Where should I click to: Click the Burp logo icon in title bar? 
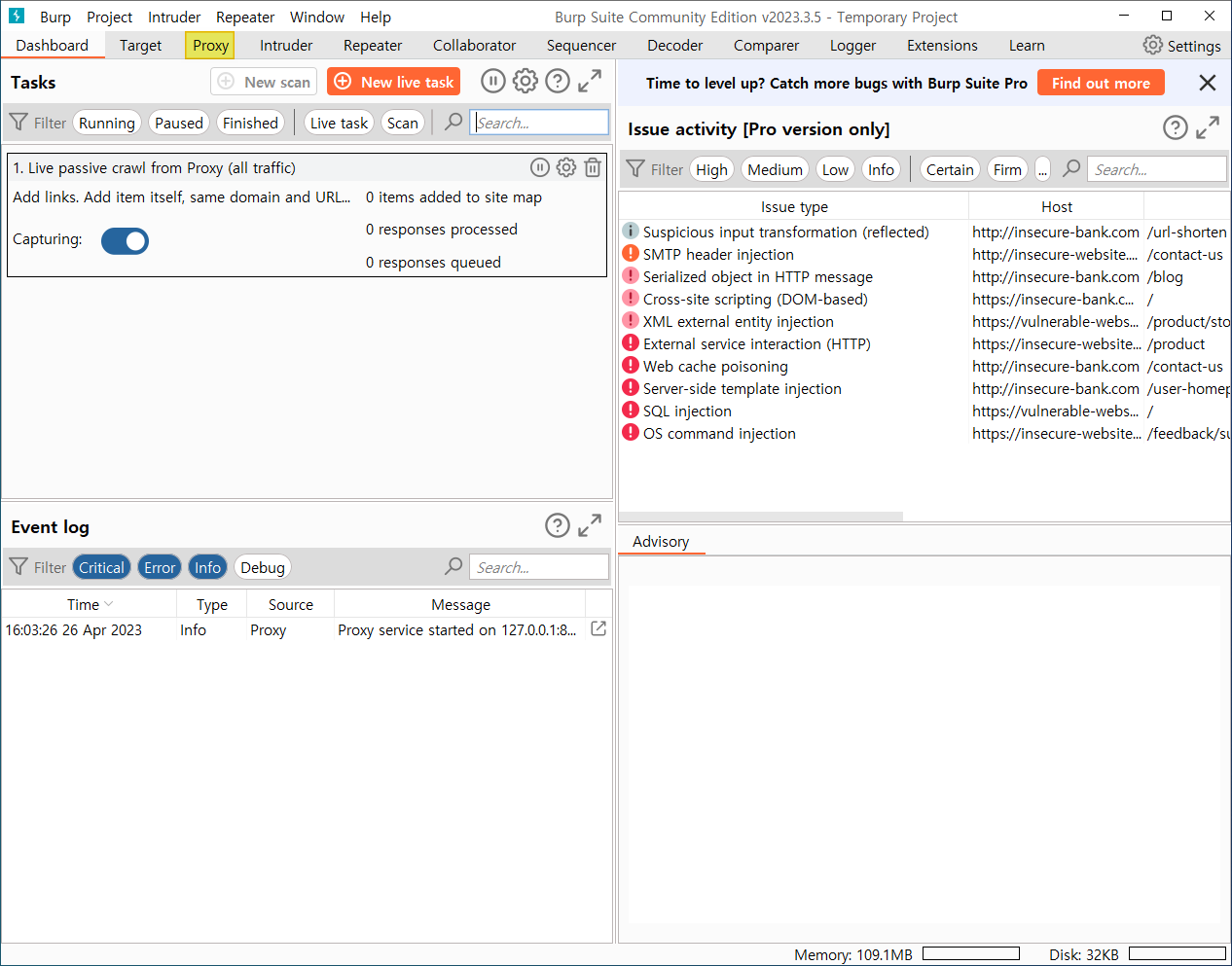click(x=17, y=16)
